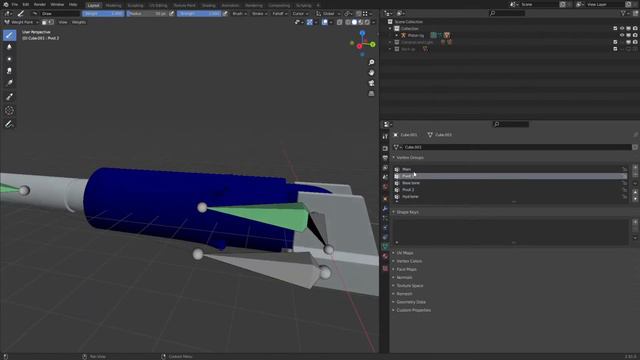This screenshot has height=360, width=640.
Task: Toggle lock on Main vertex group
Action: click(x=624, y=169)
